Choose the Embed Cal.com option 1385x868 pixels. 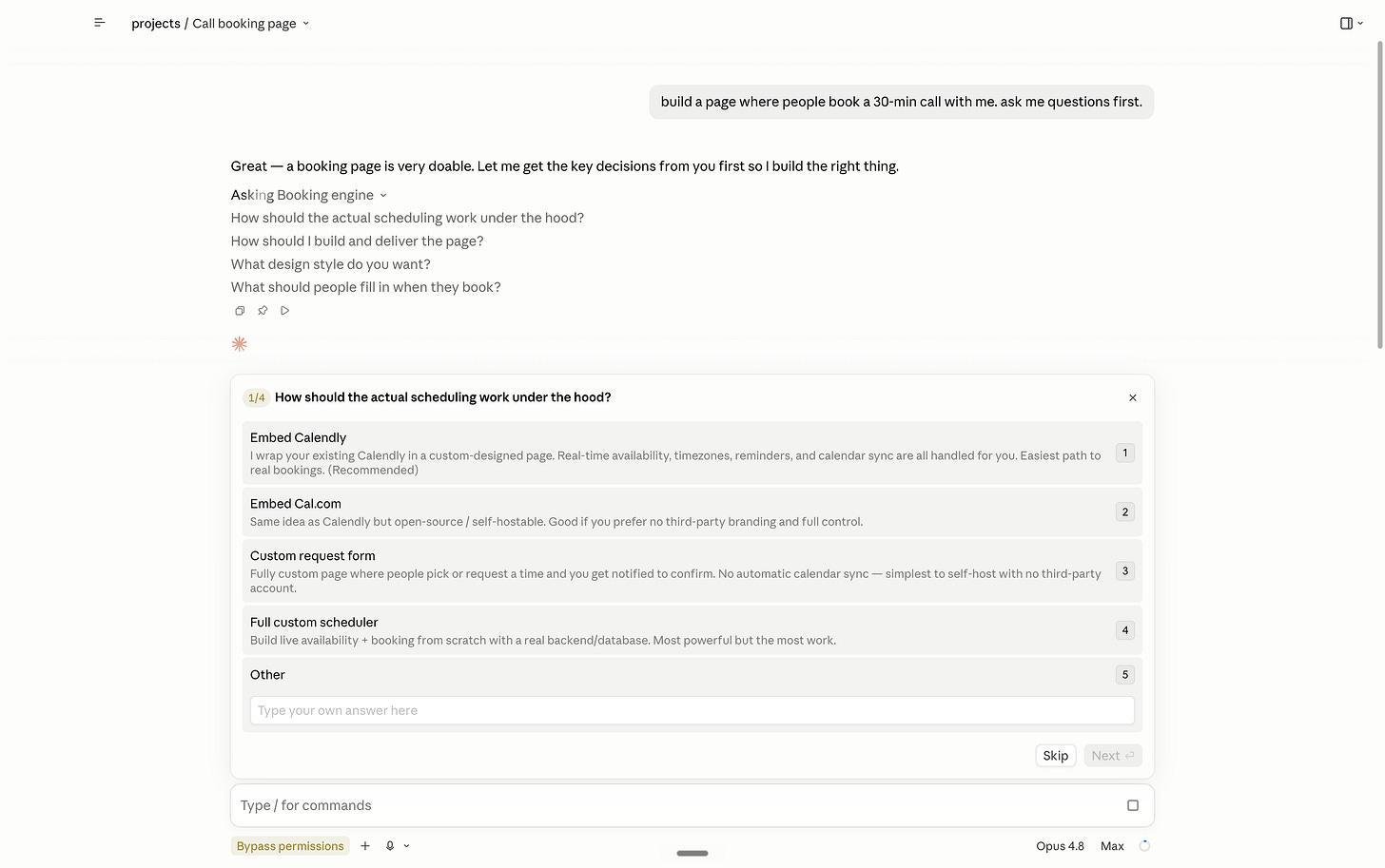coord(692,512)
